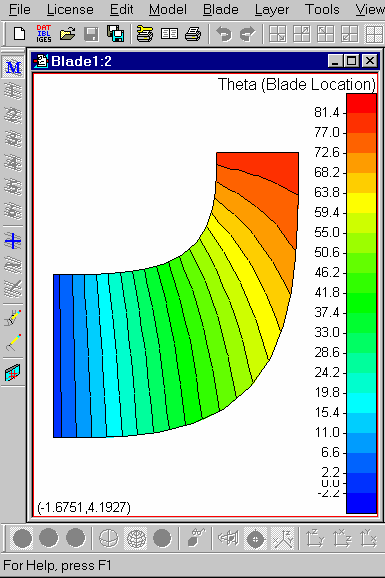The image size is (385, 578).
Task: Maximize the Blade1:2 child window
Action: [x=352, y=61]
